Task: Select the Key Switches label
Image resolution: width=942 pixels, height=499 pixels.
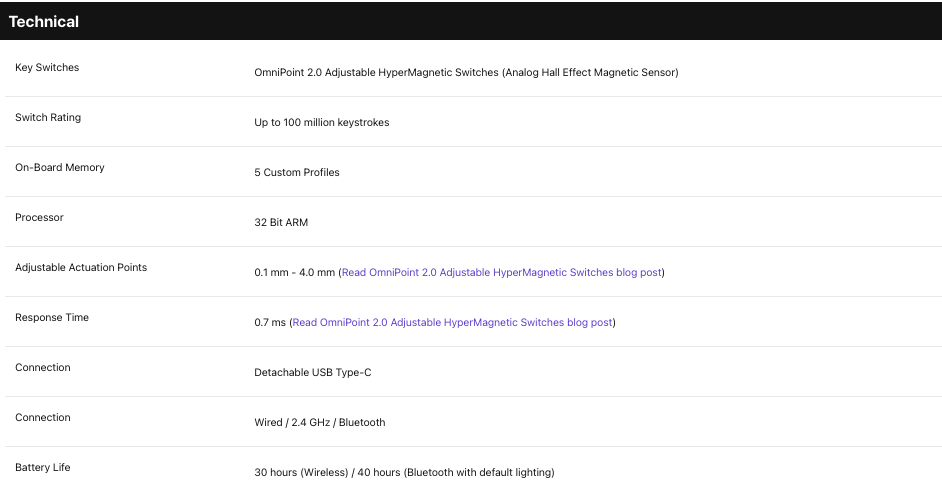Action: 47,67
